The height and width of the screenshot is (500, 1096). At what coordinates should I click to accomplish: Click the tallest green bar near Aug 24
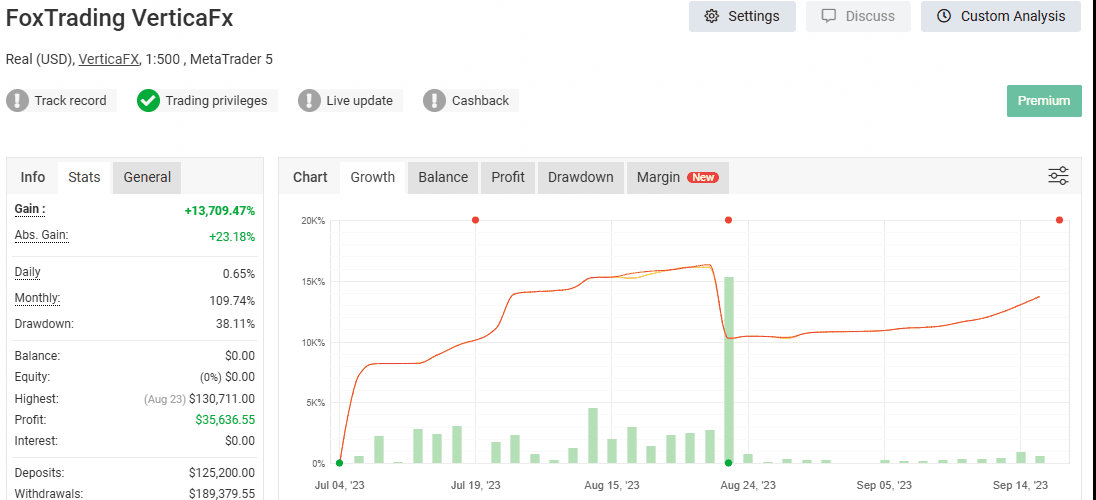click(728, 370)
